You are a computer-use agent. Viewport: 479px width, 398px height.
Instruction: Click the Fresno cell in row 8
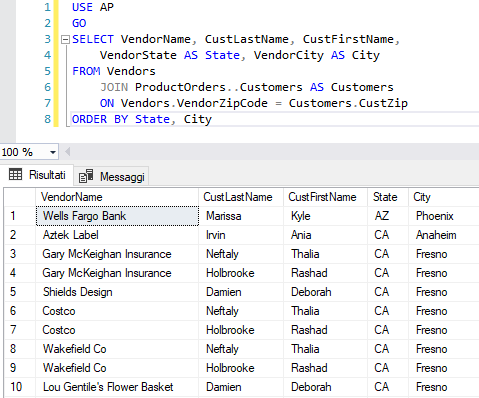tap(444, 349)
